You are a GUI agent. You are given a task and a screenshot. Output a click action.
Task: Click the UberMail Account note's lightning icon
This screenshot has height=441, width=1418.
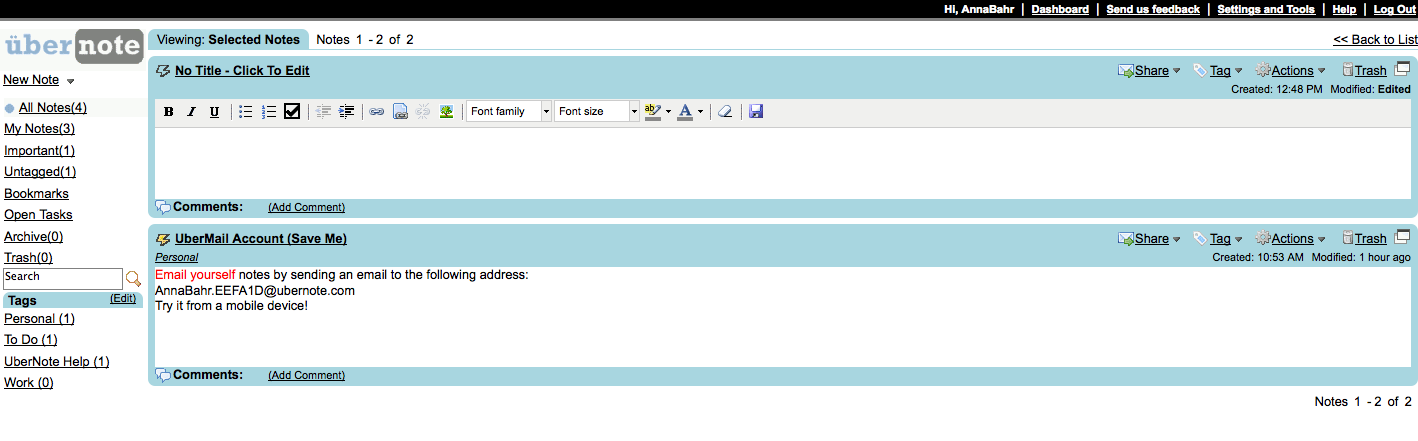[163, 239]
